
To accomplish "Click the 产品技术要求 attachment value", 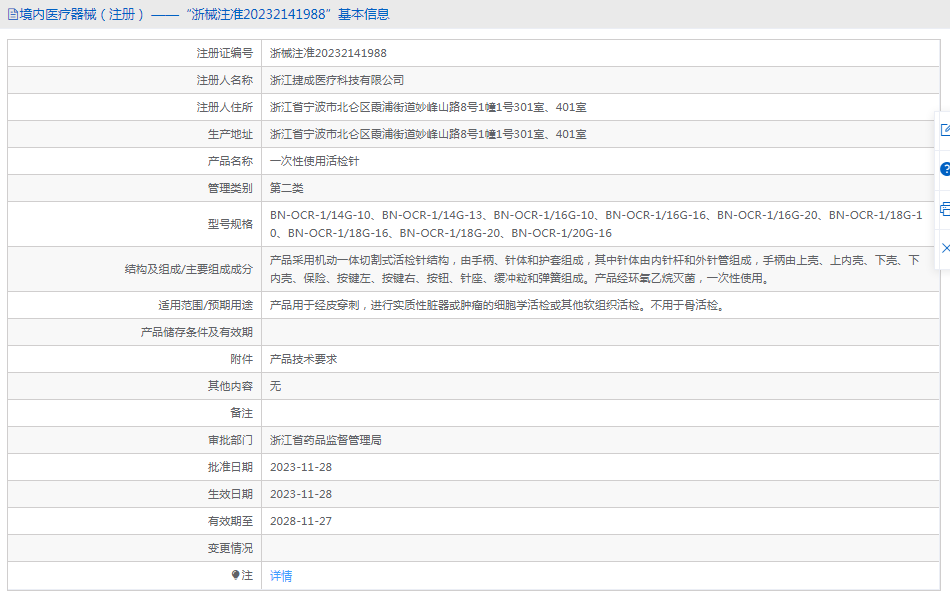I will pos(304,359).
